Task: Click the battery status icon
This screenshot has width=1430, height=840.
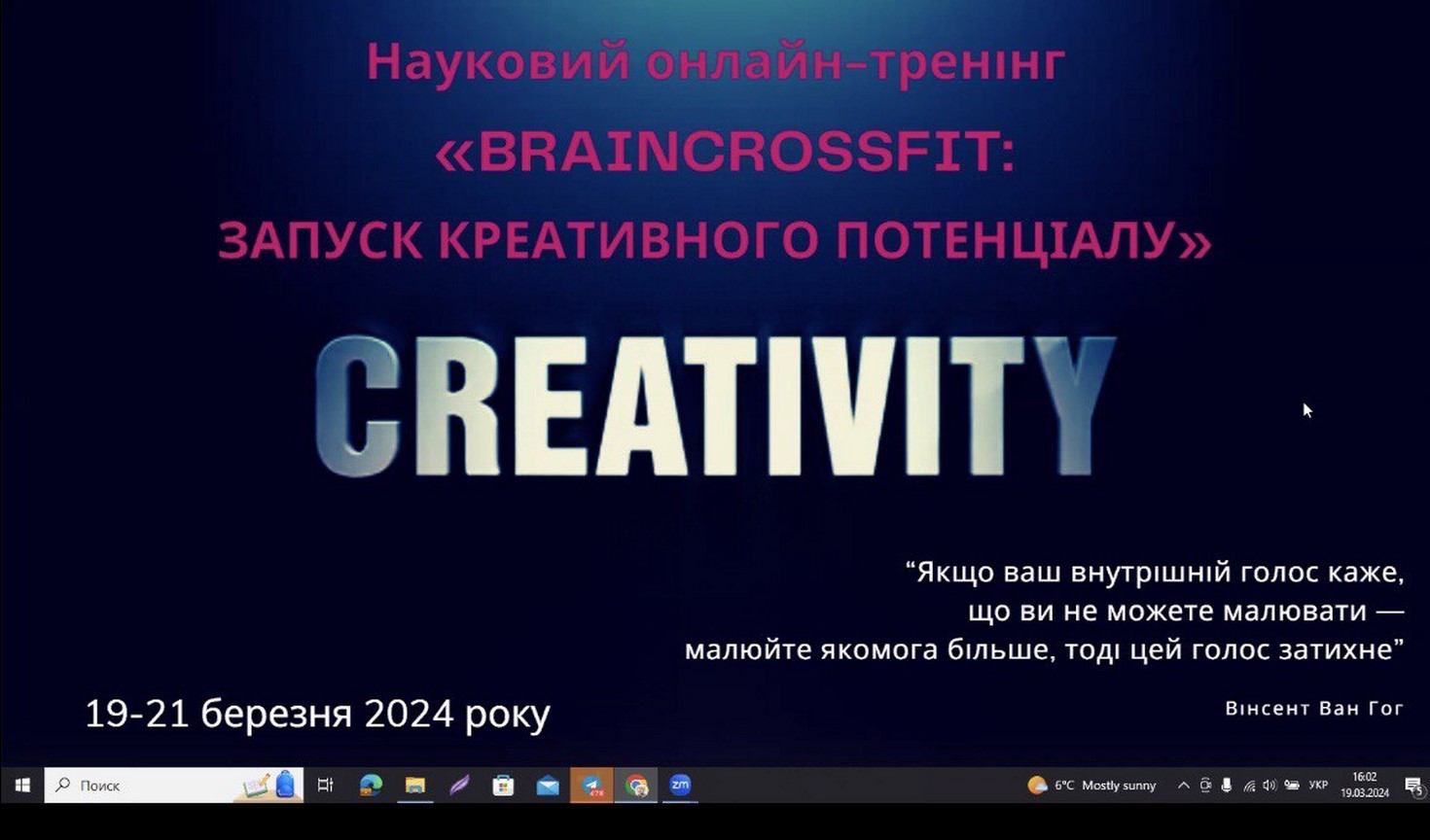Action: (1292, 785)
